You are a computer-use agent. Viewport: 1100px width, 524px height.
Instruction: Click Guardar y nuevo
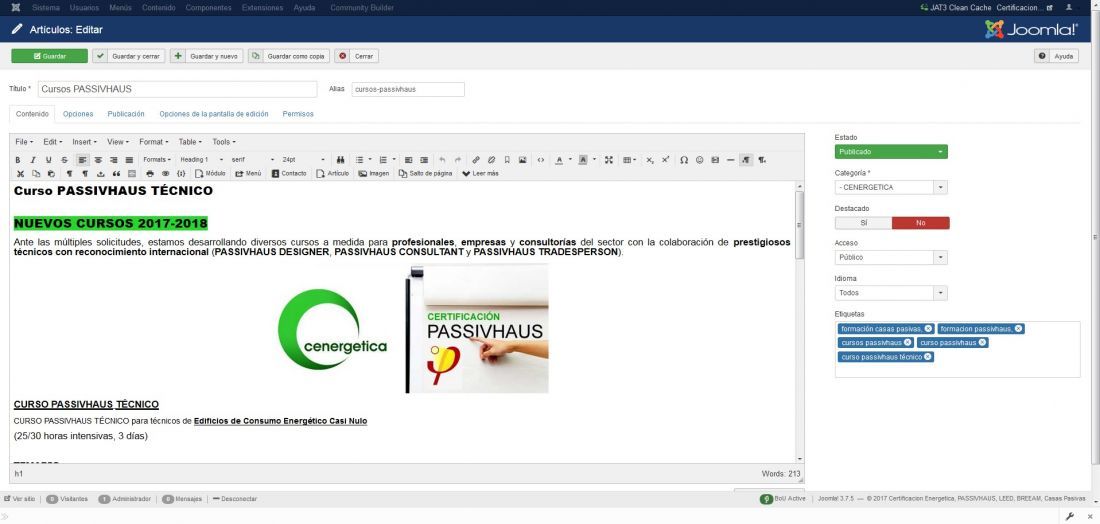(207, 56)
